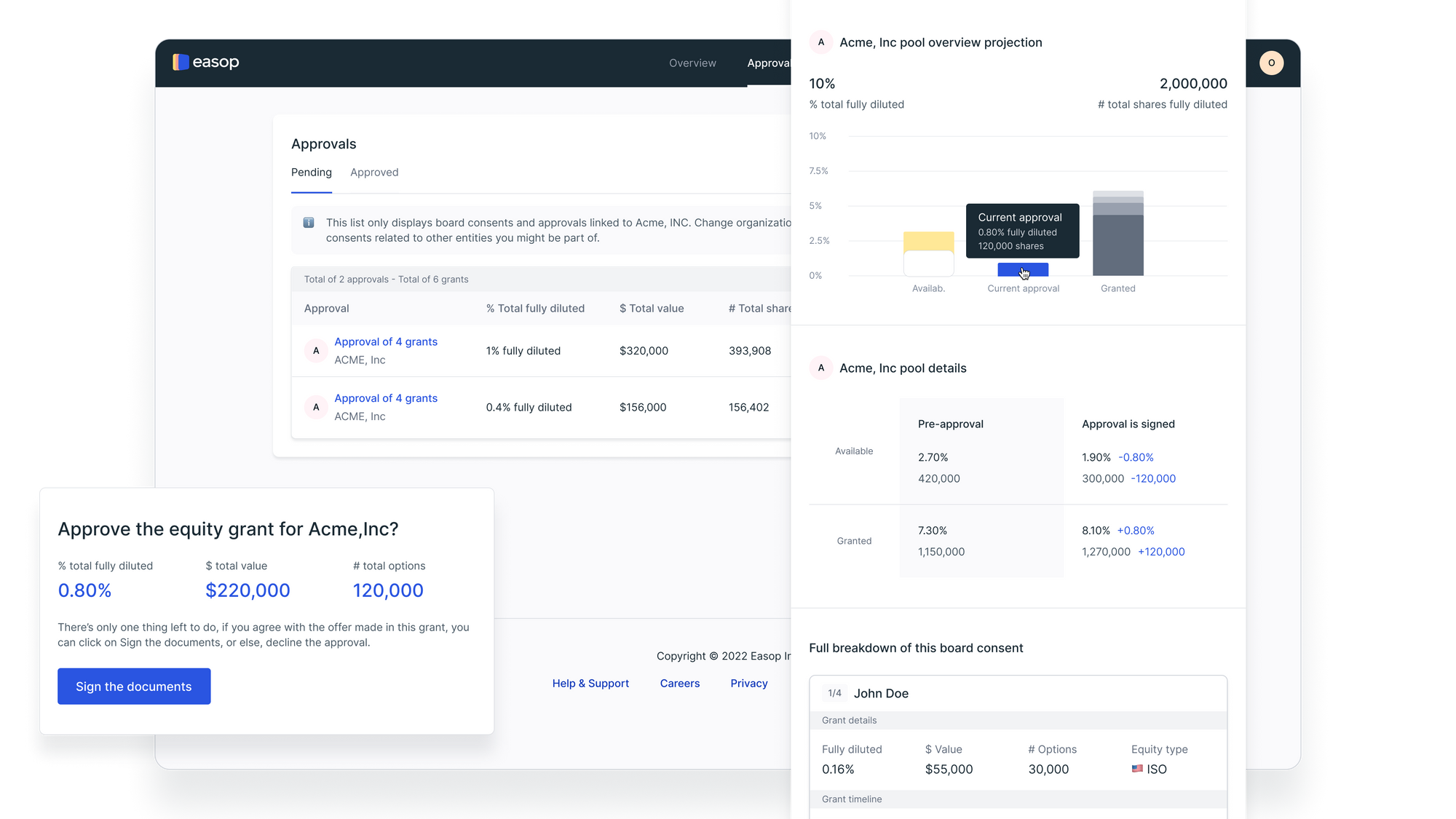Open the first Approval of 4 grants link
This screenshot has height=819, width=1456.
[x=386, y=342]
